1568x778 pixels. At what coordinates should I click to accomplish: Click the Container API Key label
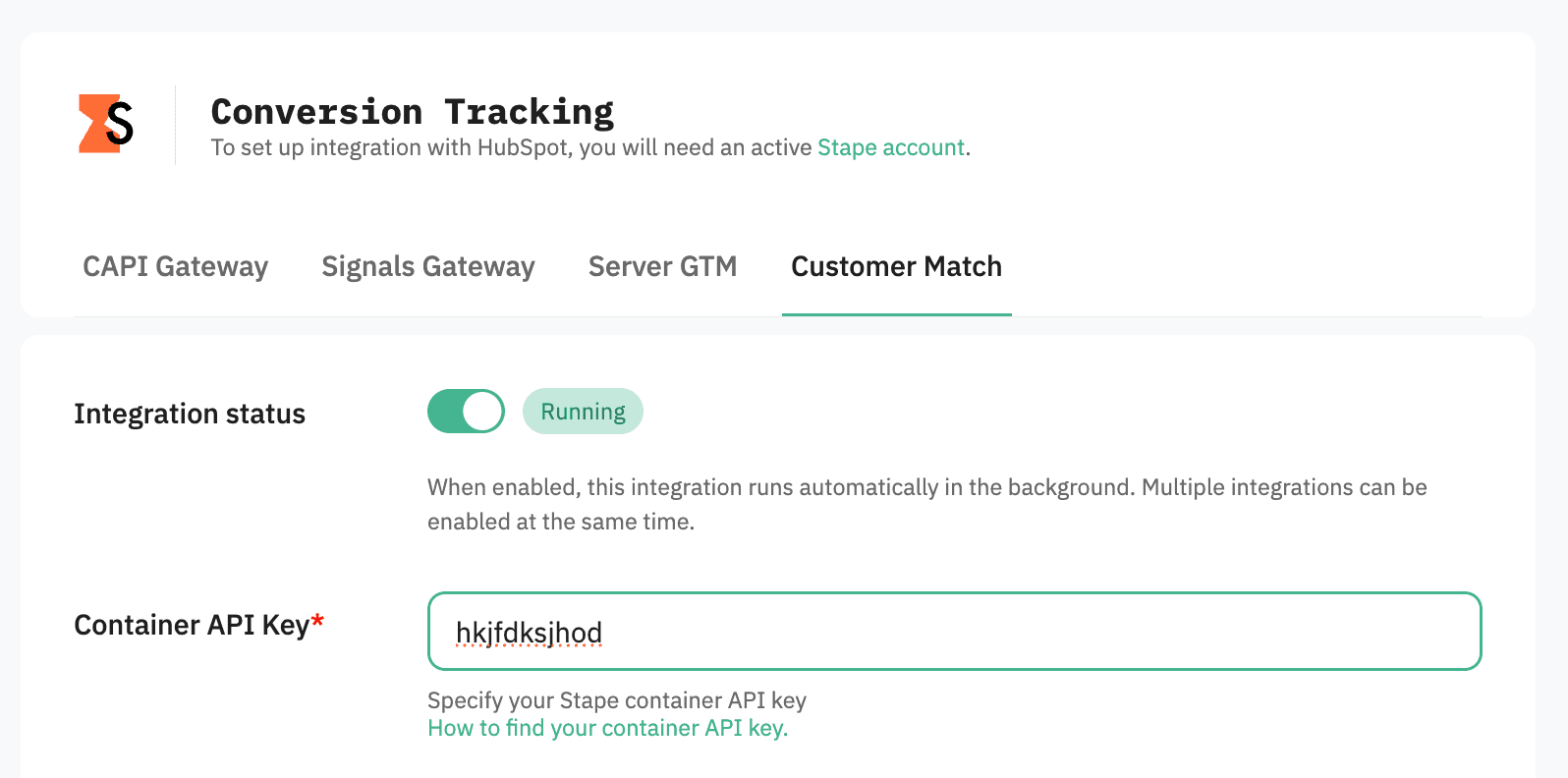click(192, 625)
